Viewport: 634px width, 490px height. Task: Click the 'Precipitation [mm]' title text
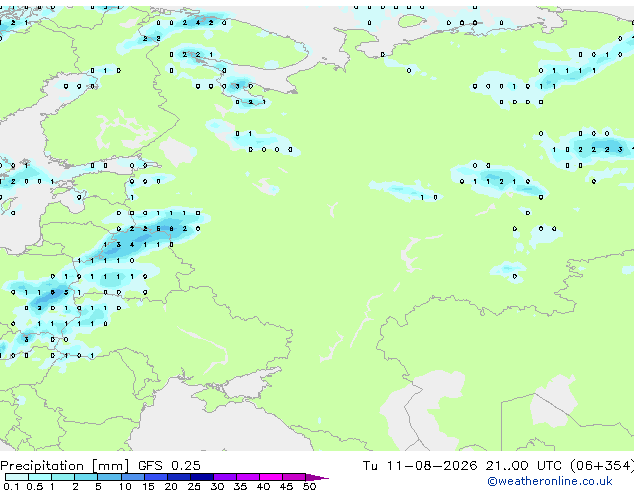[65, 466]
